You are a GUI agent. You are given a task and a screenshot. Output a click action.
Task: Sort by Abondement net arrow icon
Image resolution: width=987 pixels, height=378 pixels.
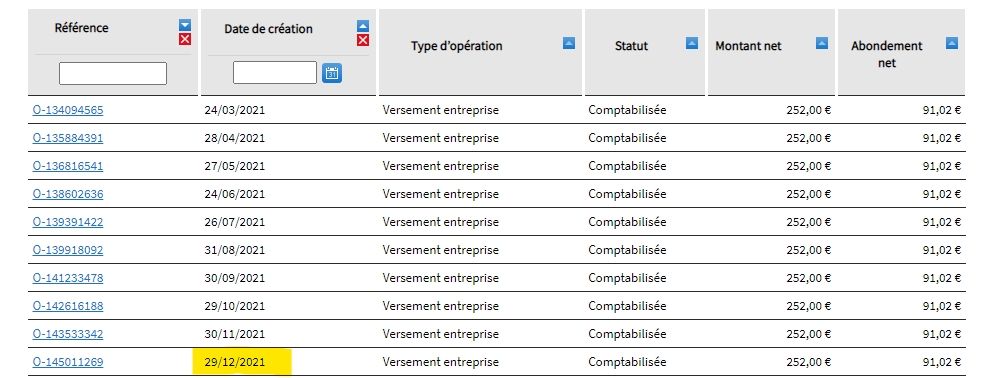(952, 43)
